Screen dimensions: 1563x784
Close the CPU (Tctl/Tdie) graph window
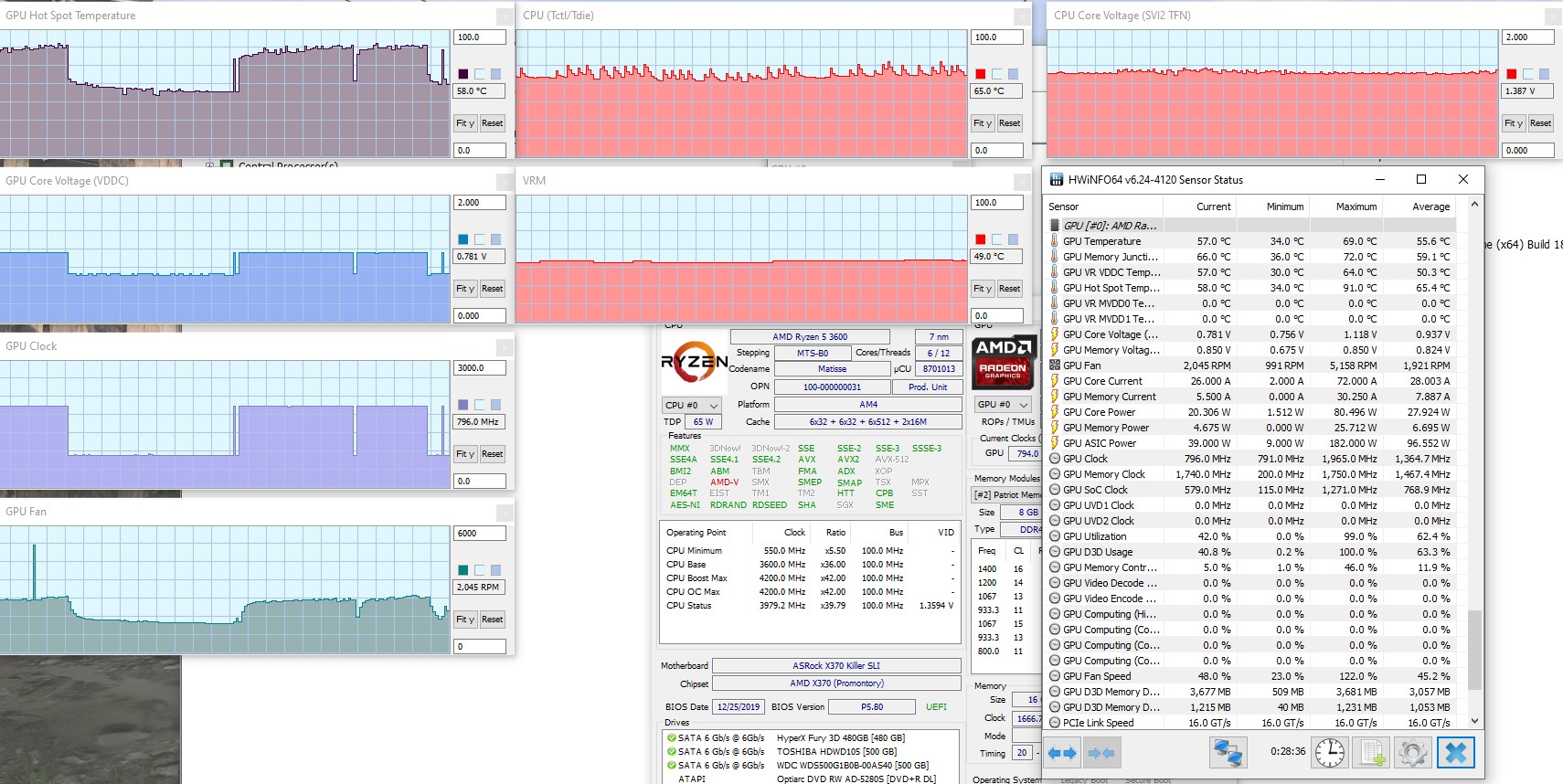[x=1022, y=16]
